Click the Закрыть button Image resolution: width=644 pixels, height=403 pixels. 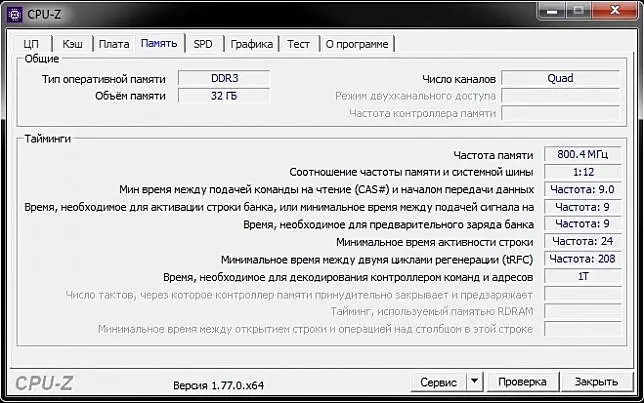[x=596, y=382]
